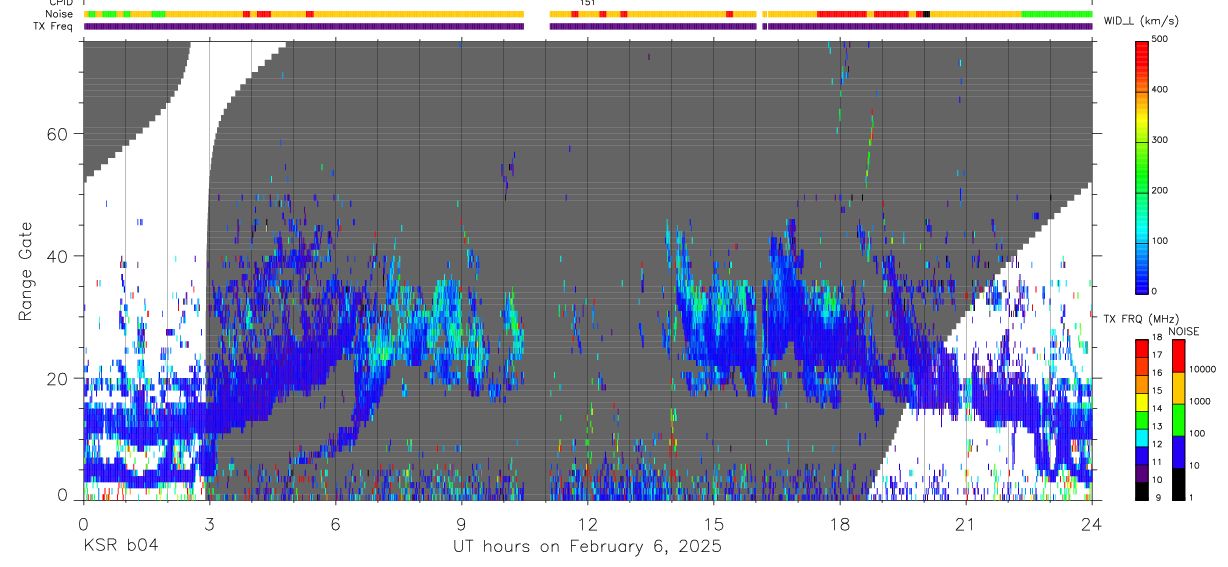Click the '1000' label on the NOISE scale
Image resolution: width=1228 pixels, height=567 pixels.
coord(1201,401)
